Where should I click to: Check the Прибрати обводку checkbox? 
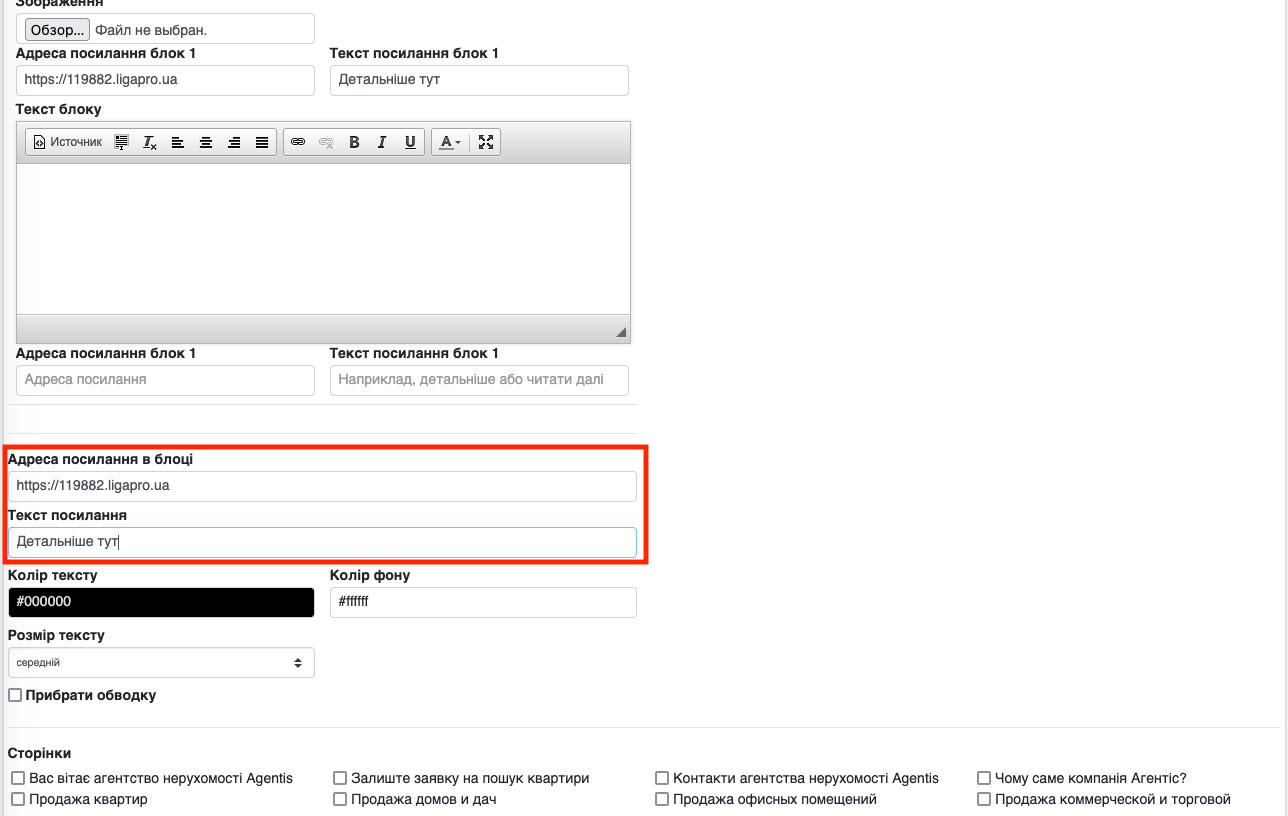[x=15, y=695]
